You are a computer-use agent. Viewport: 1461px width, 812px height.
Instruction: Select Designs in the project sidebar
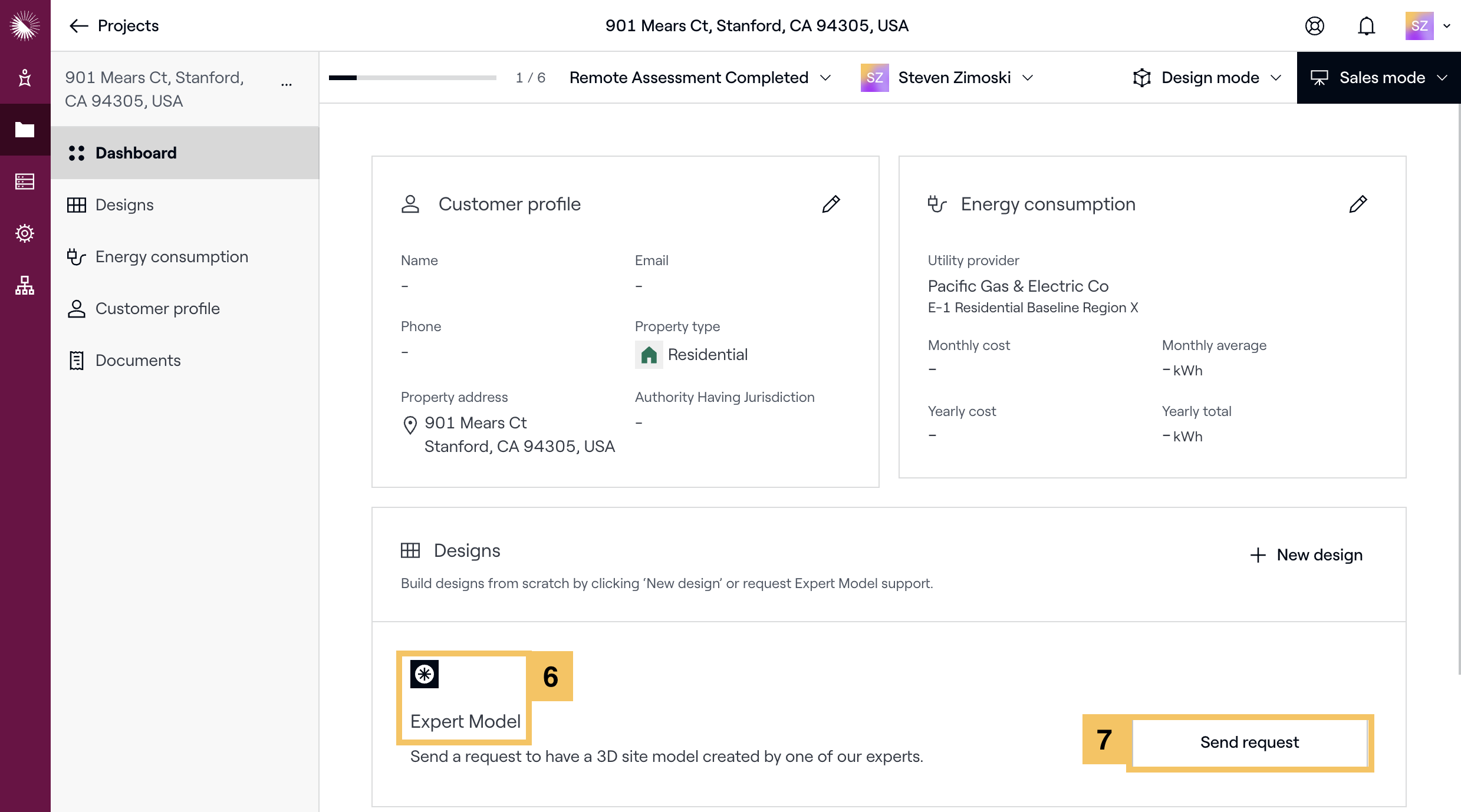click(x=124, y=205)
